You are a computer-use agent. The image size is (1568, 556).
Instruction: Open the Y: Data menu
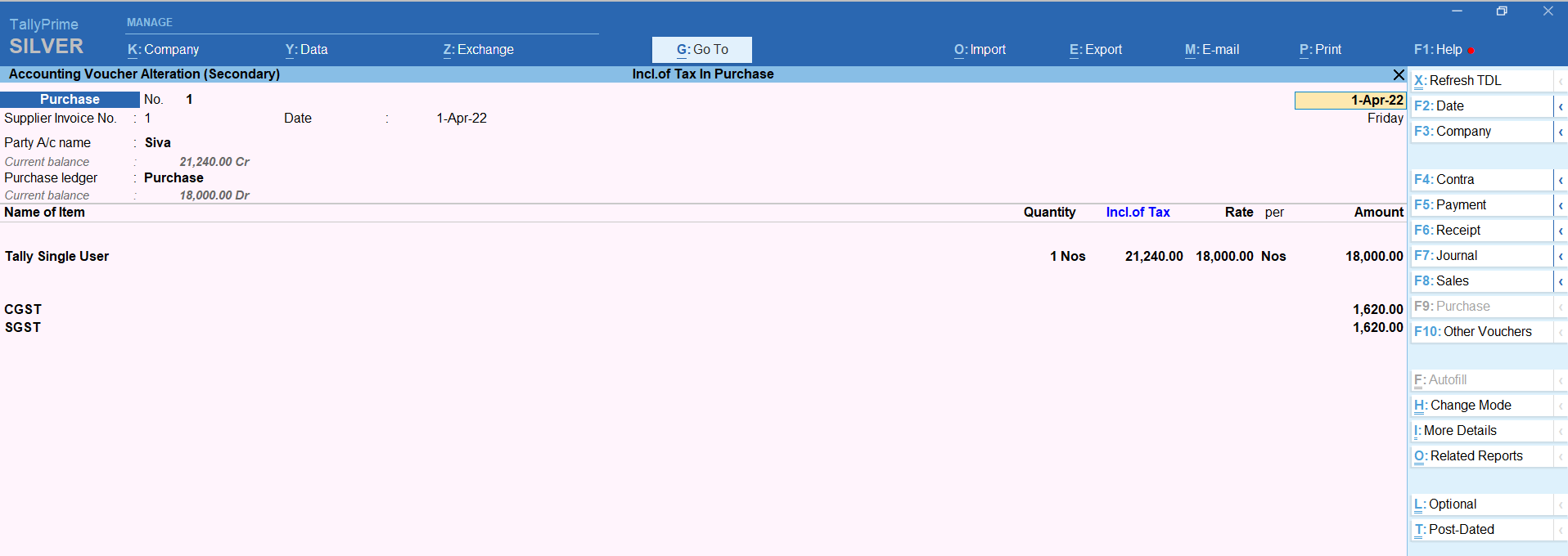click(307, 50)
